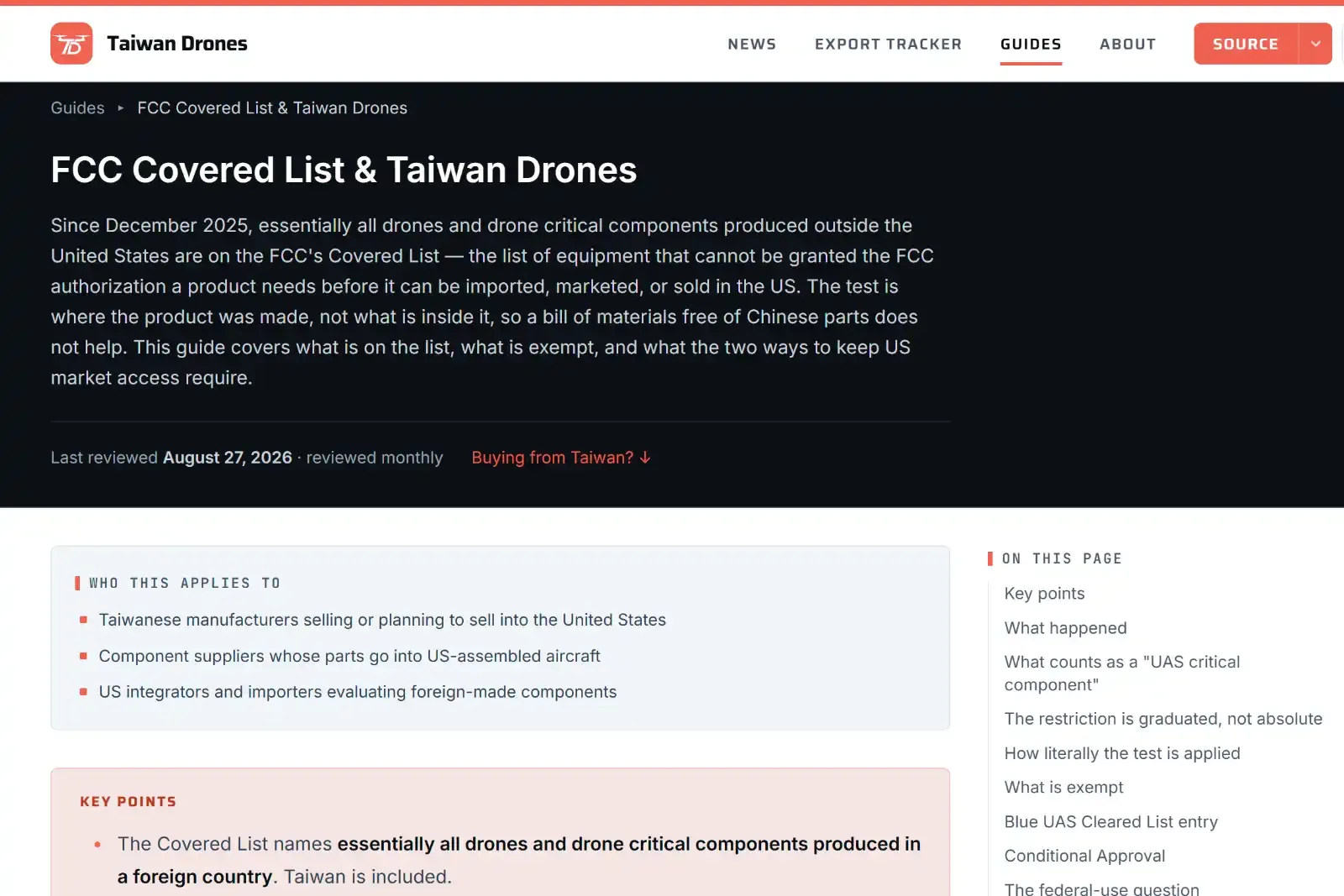This screenshot has height=896, width=1344.
Task: Jump to Conditional Approval section
Action: tap(1084, 856)
